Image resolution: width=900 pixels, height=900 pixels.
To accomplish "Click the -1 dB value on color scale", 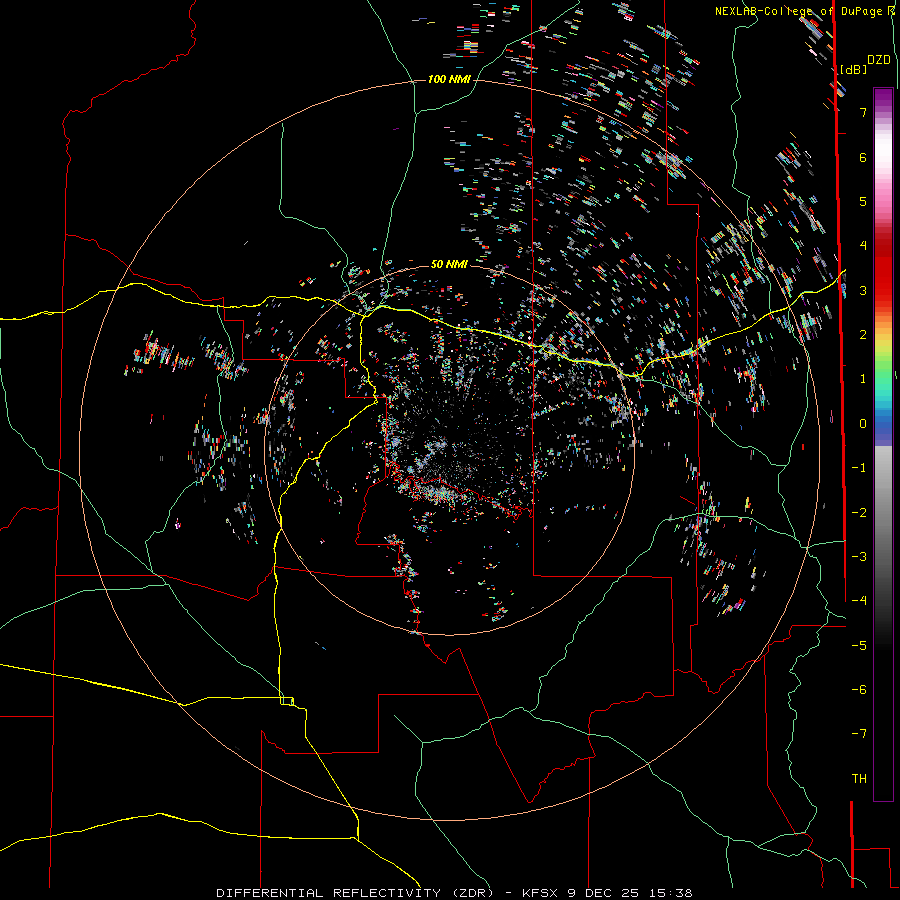I will pos(859,468).
